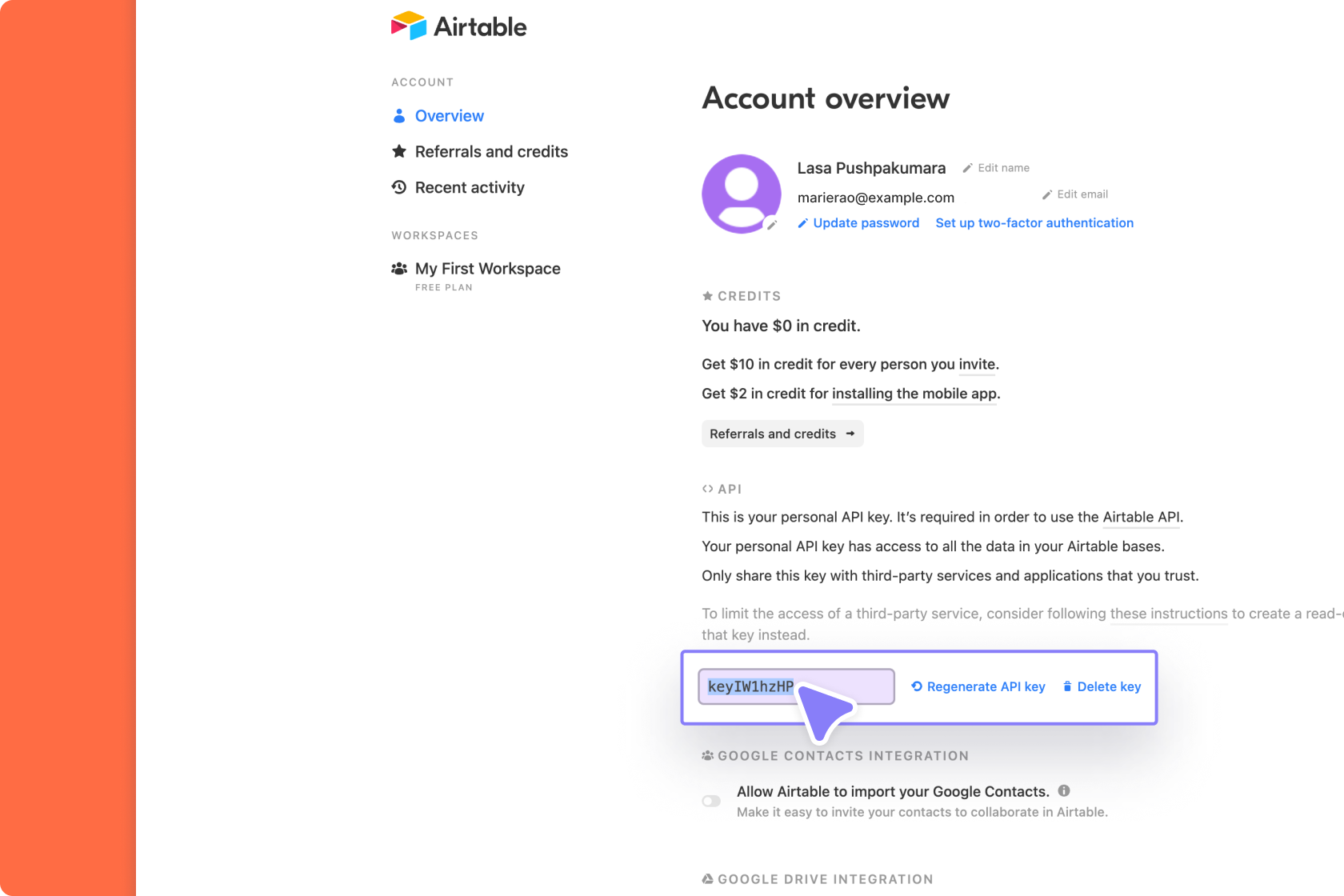The height and width of the screenshot is (896, 1344).
Task: Click the person icon beside Overview
Action: click(x=398, y=116)
